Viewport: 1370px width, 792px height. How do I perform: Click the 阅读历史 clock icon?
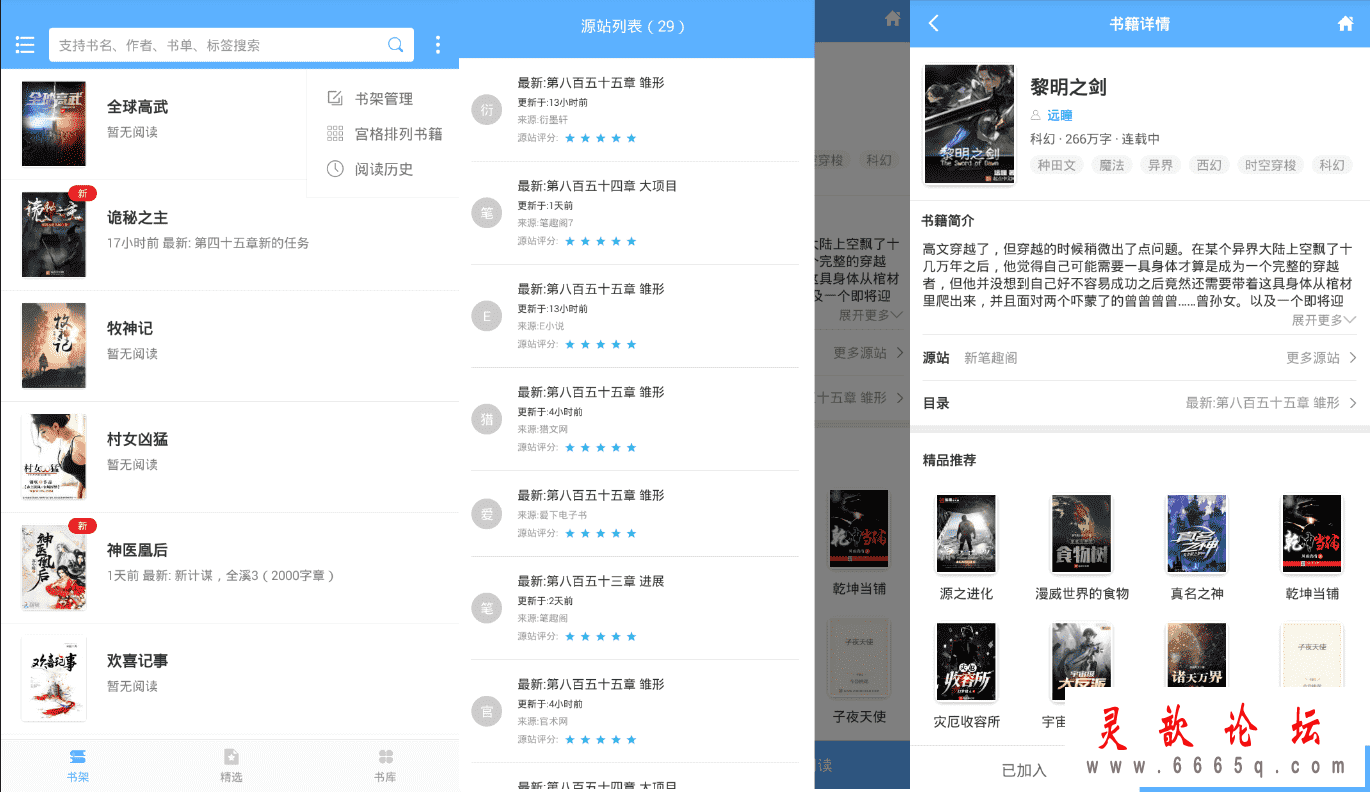(x=335, y=169)
